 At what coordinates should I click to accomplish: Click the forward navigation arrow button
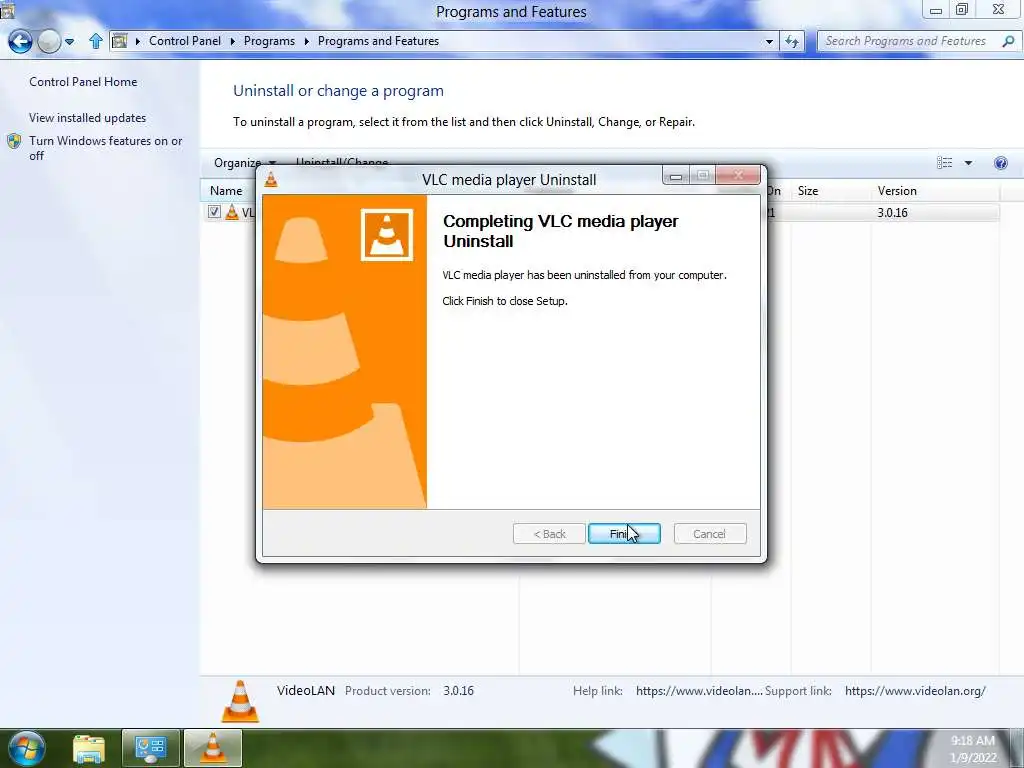[48, 41]
